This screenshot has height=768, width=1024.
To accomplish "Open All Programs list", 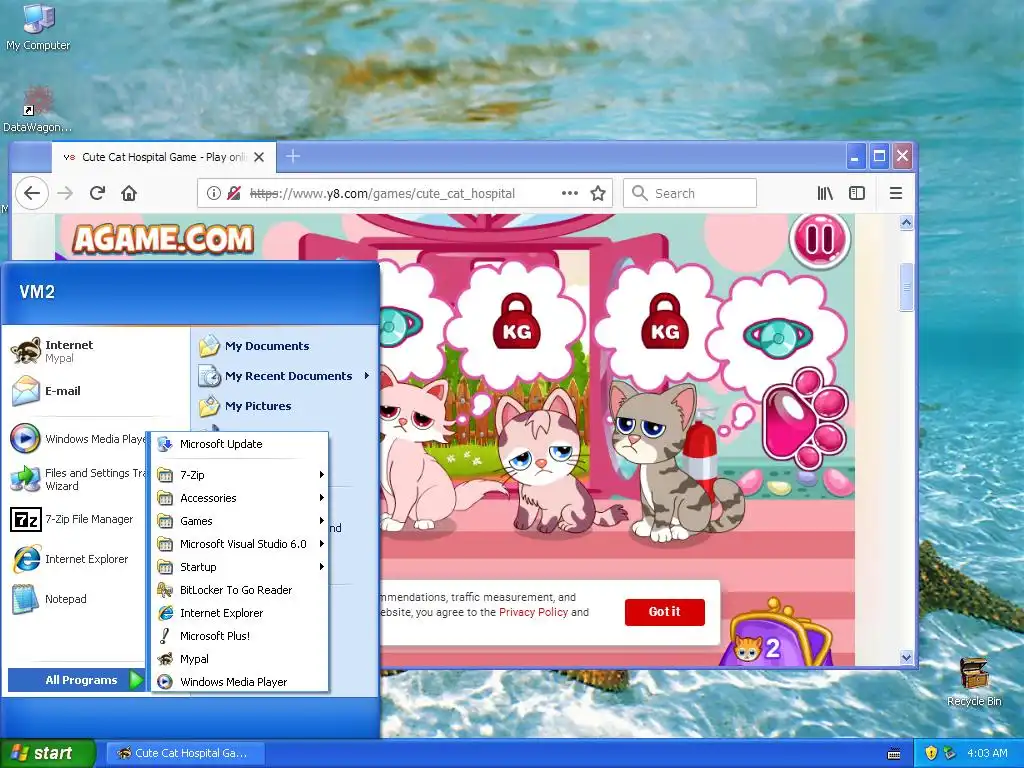I will click(x=76, y=680).
